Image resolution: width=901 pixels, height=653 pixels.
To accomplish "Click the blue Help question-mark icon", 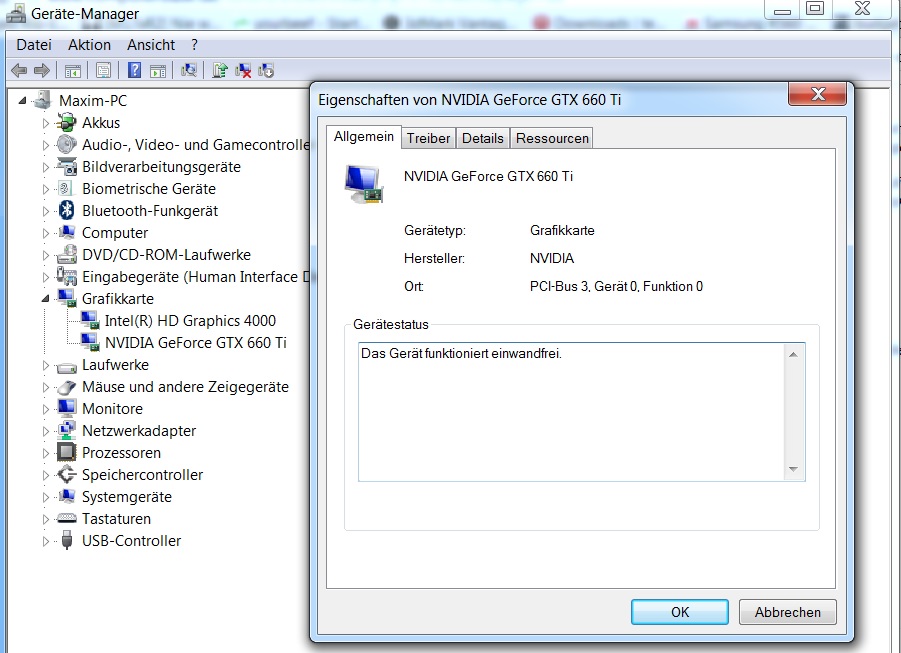I will [x=134, y=70].
